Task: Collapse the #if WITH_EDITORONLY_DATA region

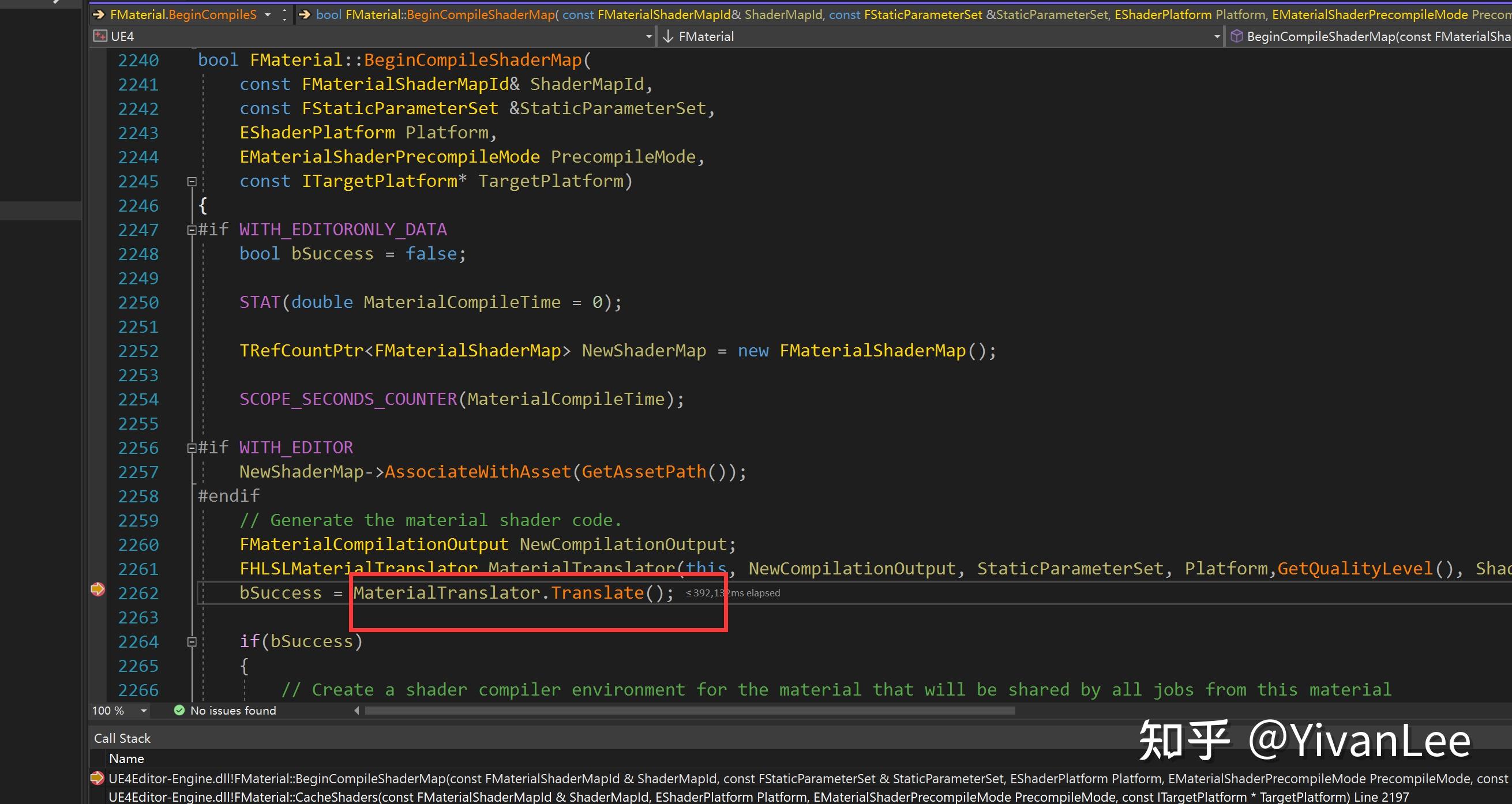Action: 192,230
